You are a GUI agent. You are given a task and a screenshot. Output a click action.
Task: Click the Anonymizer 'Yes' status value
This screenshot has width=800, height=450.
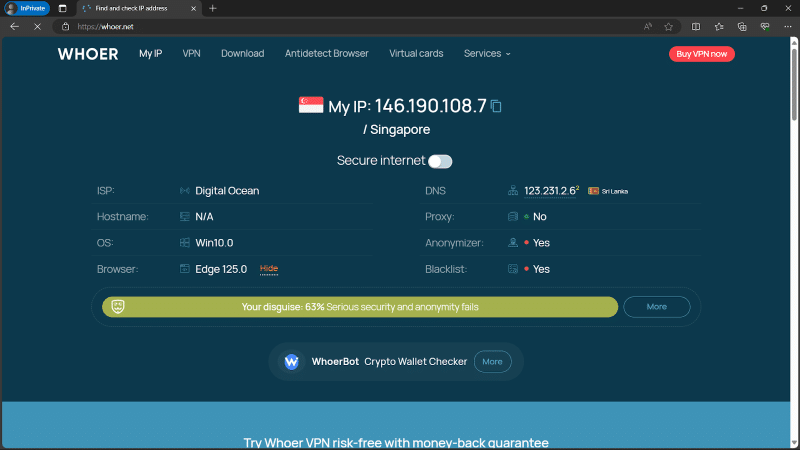[541, 243]
